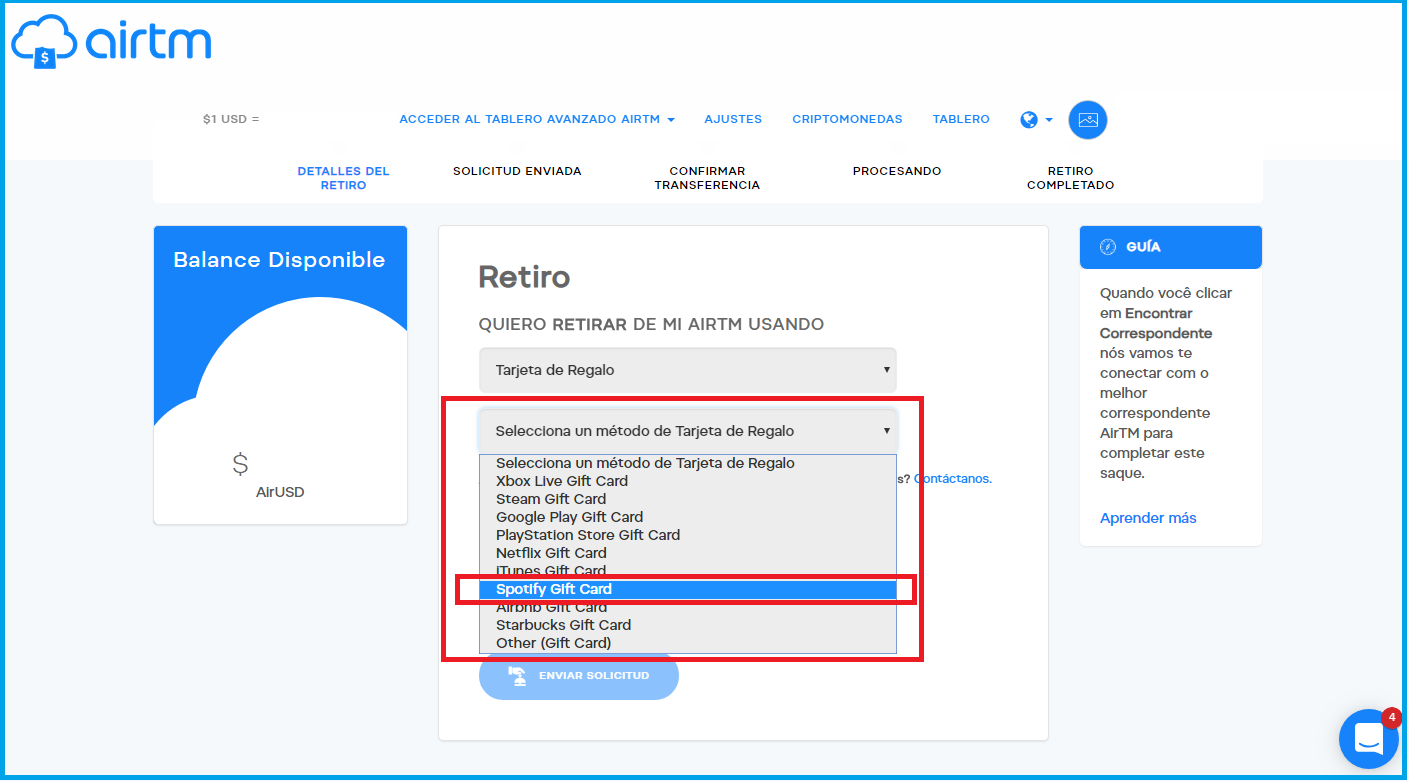Click the Airtm cloud logo
1409x781 pixels.
(111, 42)
